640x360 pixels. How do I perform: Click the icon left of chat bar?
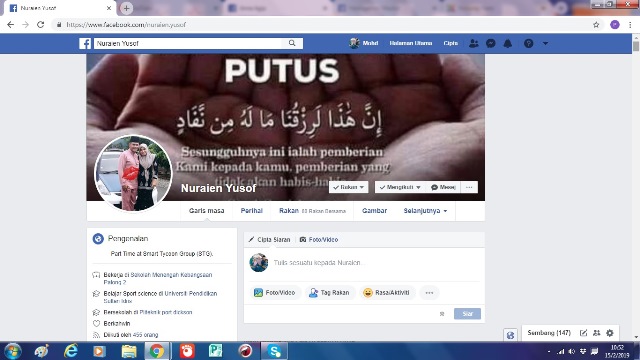(x=510, y=335)
